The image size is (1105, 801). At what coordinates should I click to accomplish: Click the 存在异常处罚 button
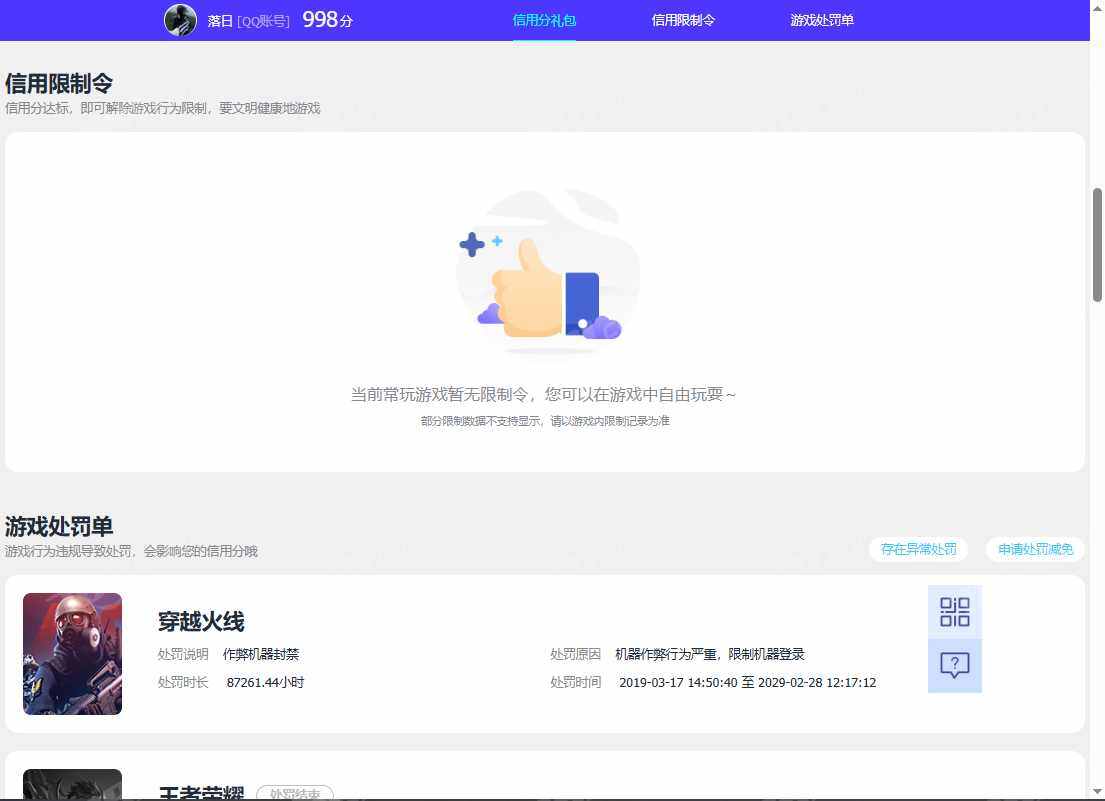point(918,549)
